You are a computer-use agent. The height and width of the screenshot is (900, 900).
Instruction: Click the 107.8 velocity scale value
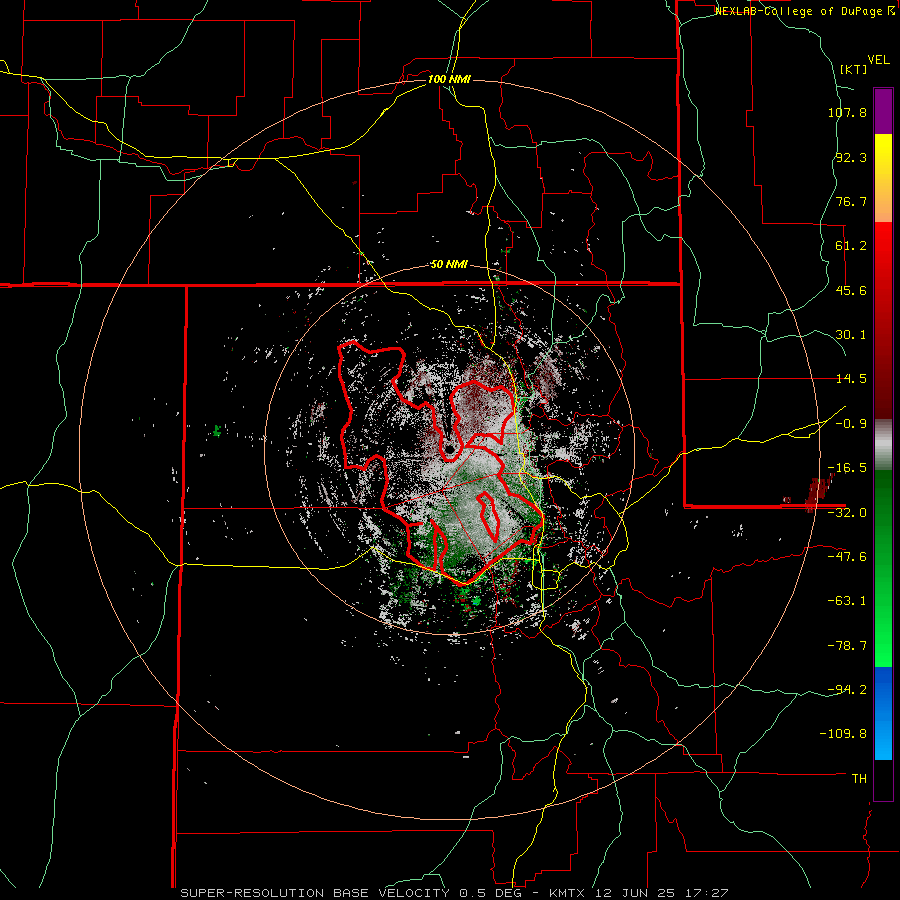(847, 112)
